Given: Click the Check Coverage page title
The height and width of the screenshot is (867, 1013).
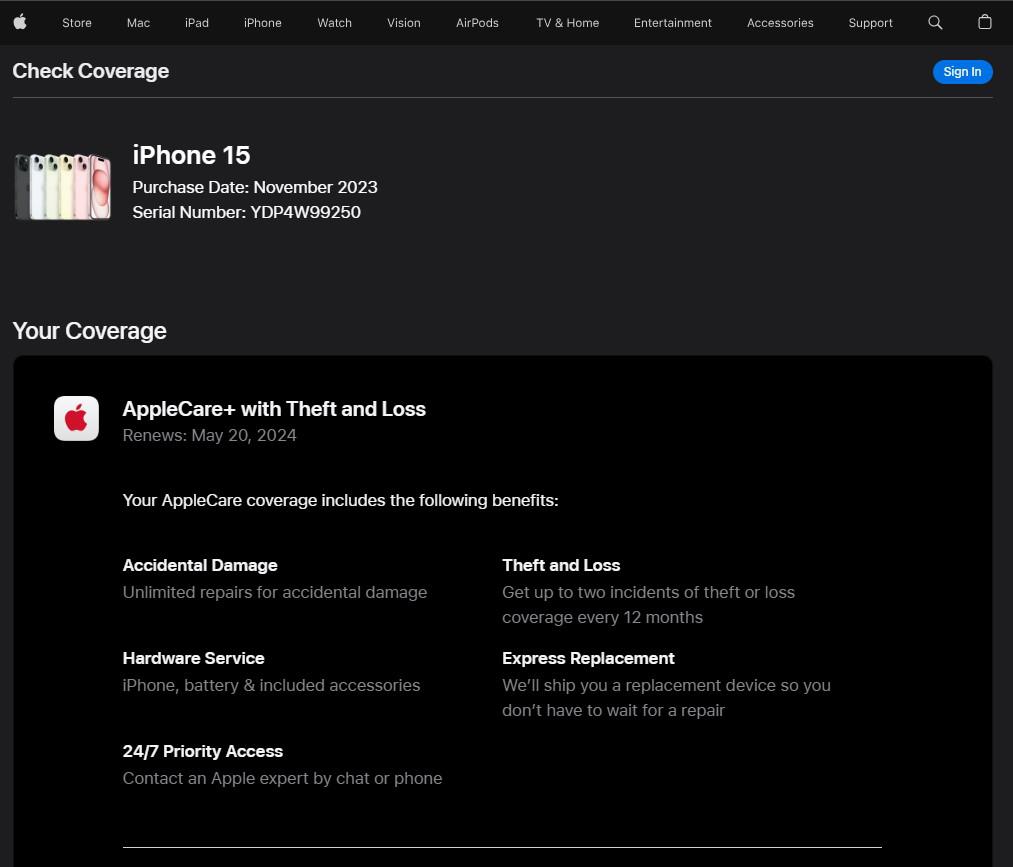Looking at the screenshot, I should coord(90,71).
